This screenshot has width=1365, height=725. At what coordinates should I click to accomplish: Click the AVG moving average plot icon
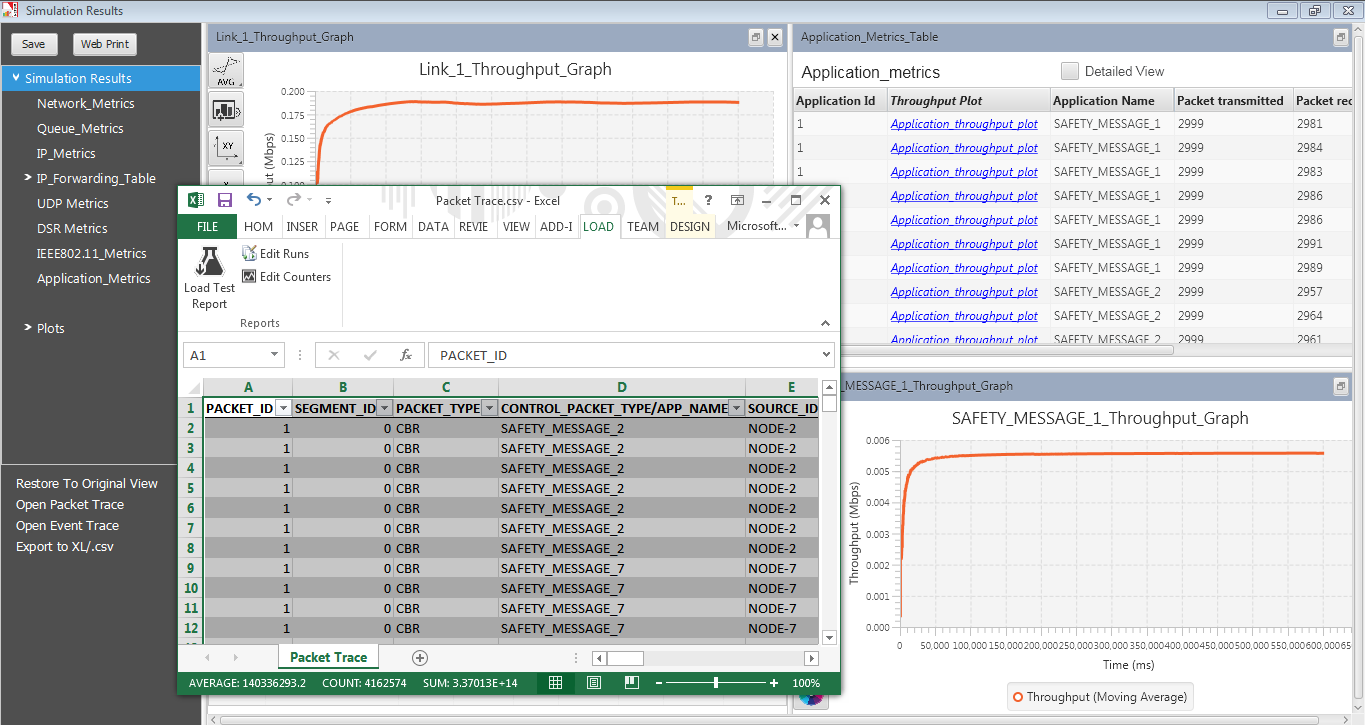point(226,72)
